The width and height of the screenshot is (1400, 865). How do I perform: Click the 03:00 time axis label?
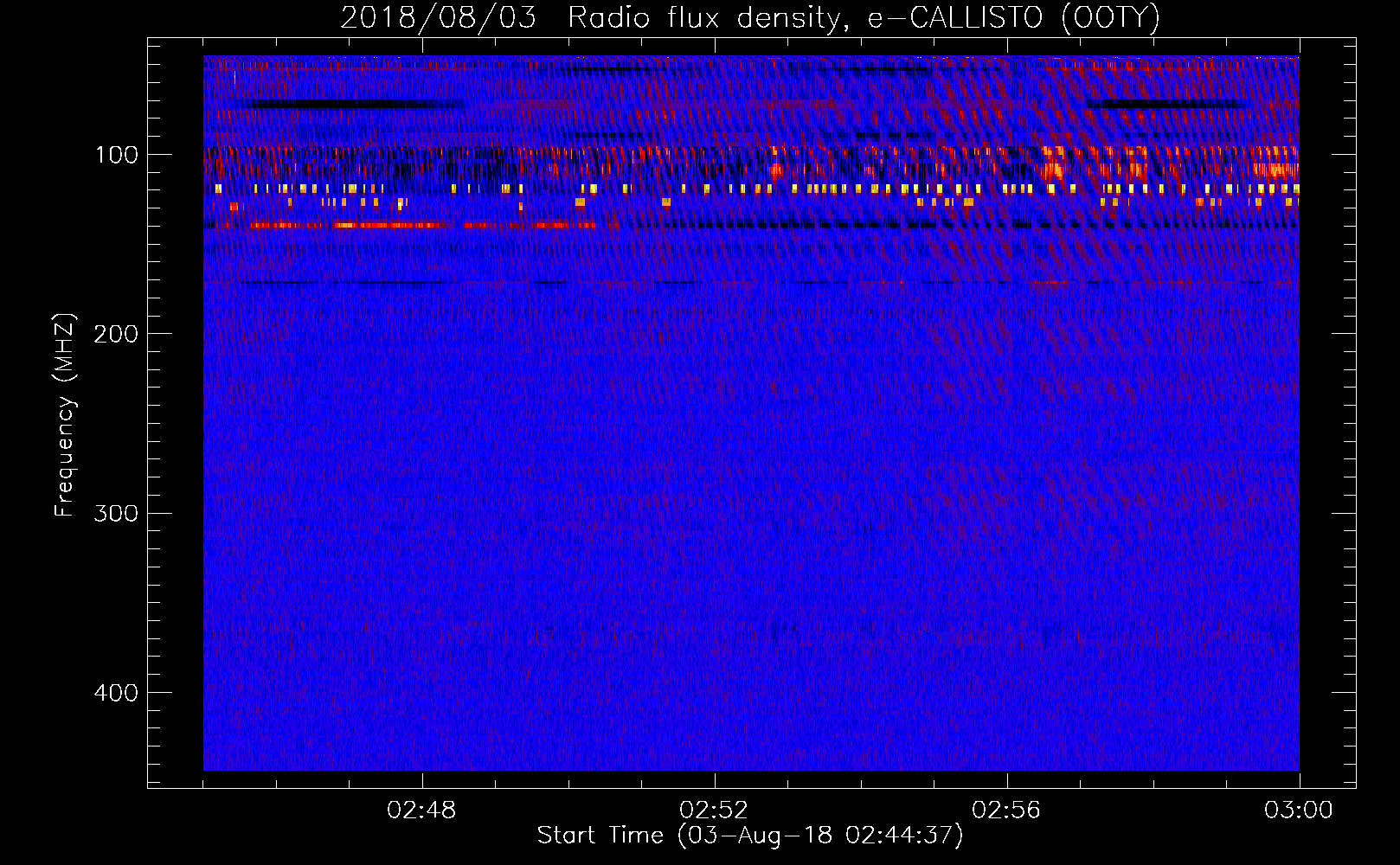click(1299, 811)
